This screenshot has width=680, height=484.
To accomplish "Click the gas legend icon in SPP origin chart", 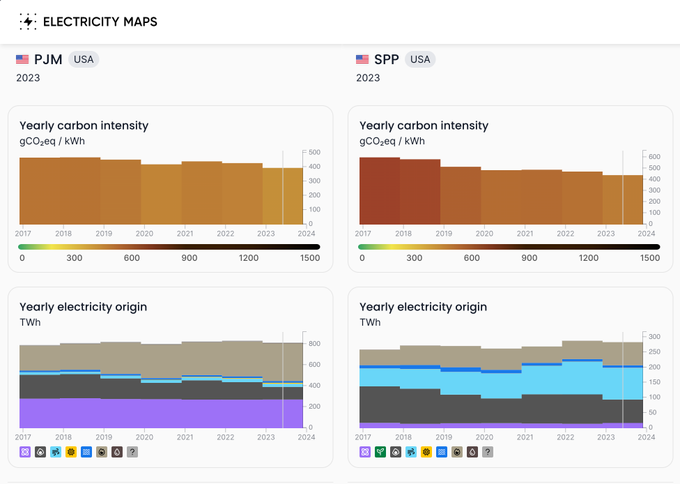I will [x=457, y=452].
